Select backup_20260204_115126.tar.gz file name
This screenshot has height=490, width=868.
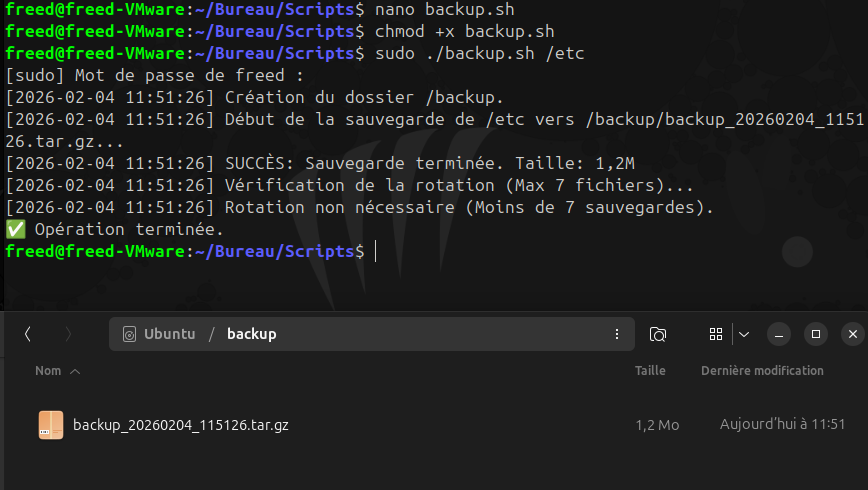(x=181, y=425)
